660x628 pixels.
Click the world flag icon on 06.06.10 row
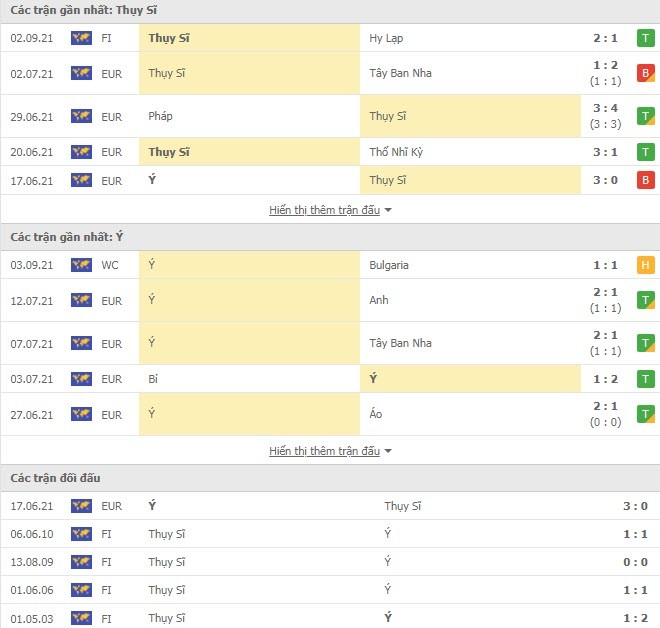(x=81, y=534)
